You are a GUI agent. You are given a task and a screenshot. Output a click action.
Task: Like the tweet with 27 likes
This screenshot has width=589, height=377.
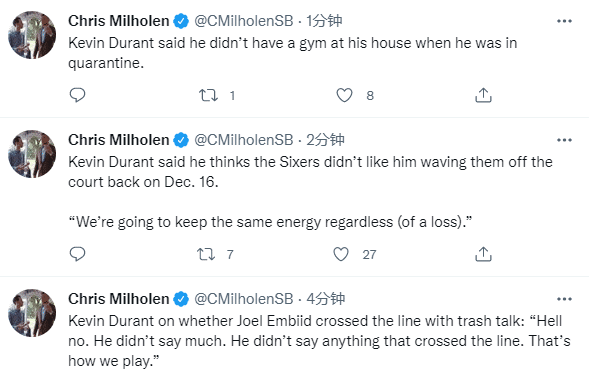point(341,255)
